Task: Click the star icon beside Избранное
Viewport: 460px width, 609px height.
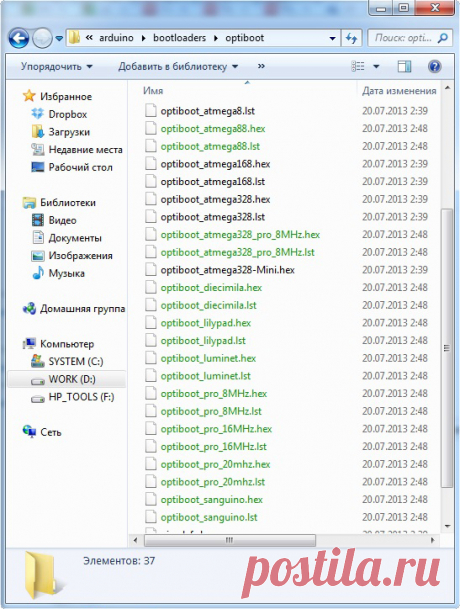Action: pyautogui.click(x=29, y=96)
